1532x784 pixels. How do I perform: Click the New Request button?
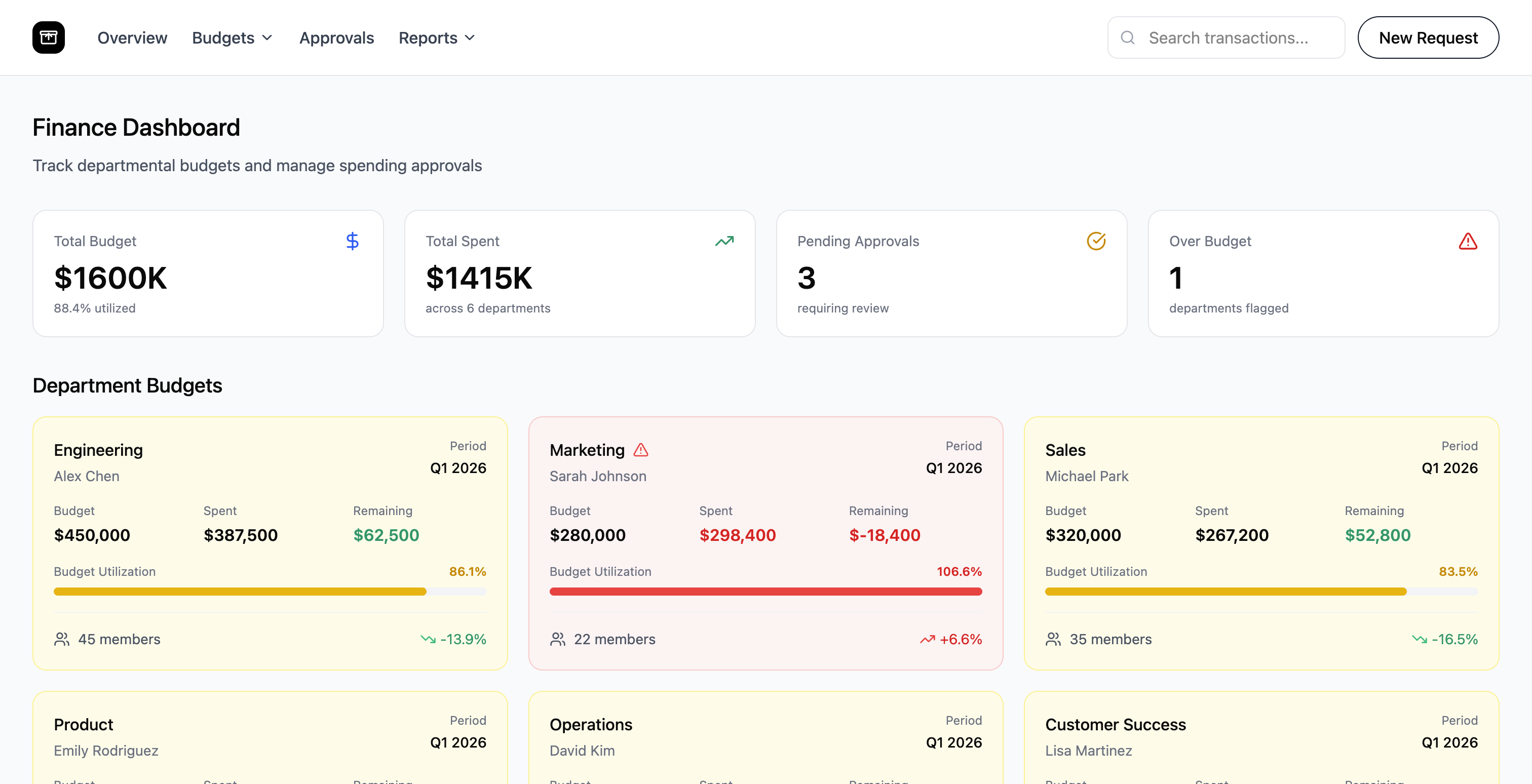click(1429, 37)
